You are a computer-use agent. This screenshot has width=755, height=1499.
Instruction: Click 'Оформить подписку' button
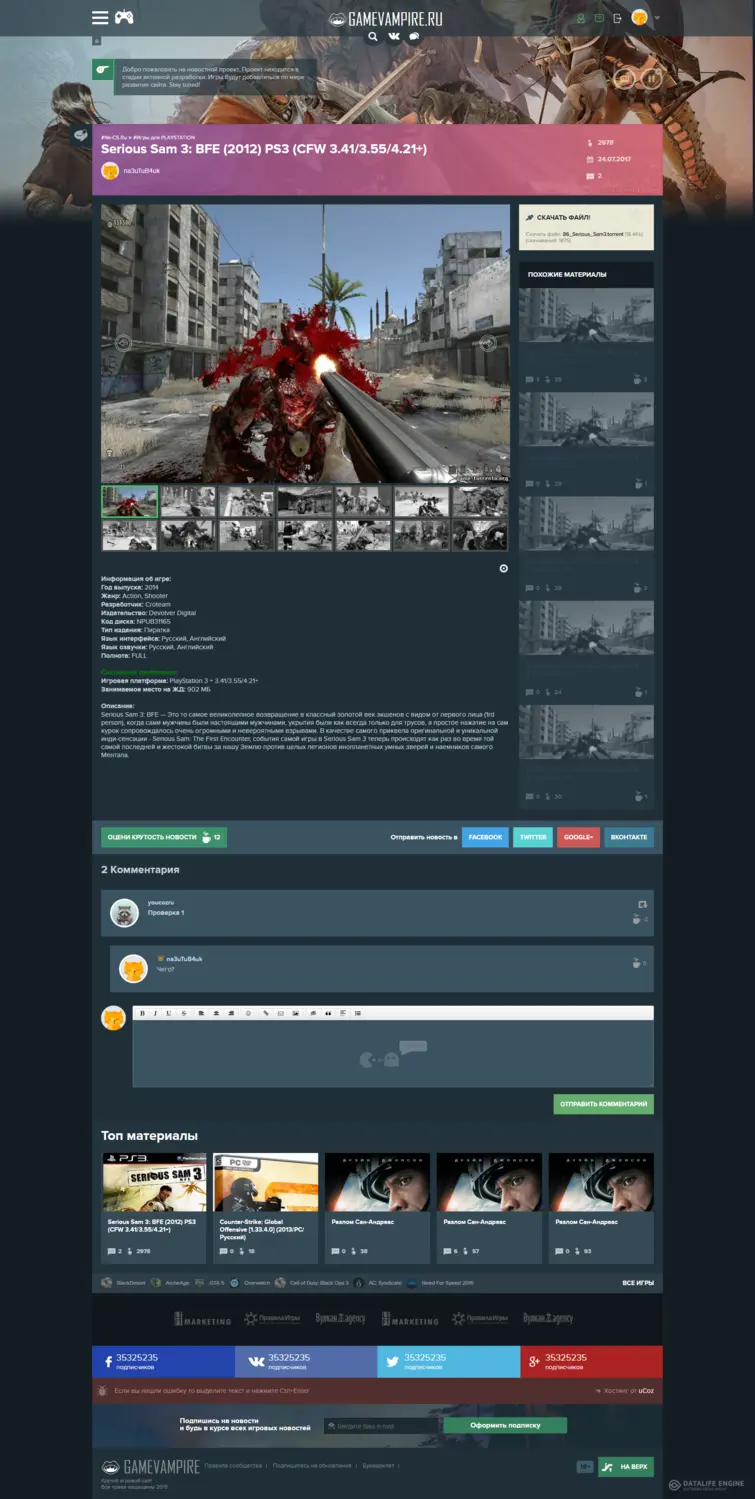point(505,1425)
